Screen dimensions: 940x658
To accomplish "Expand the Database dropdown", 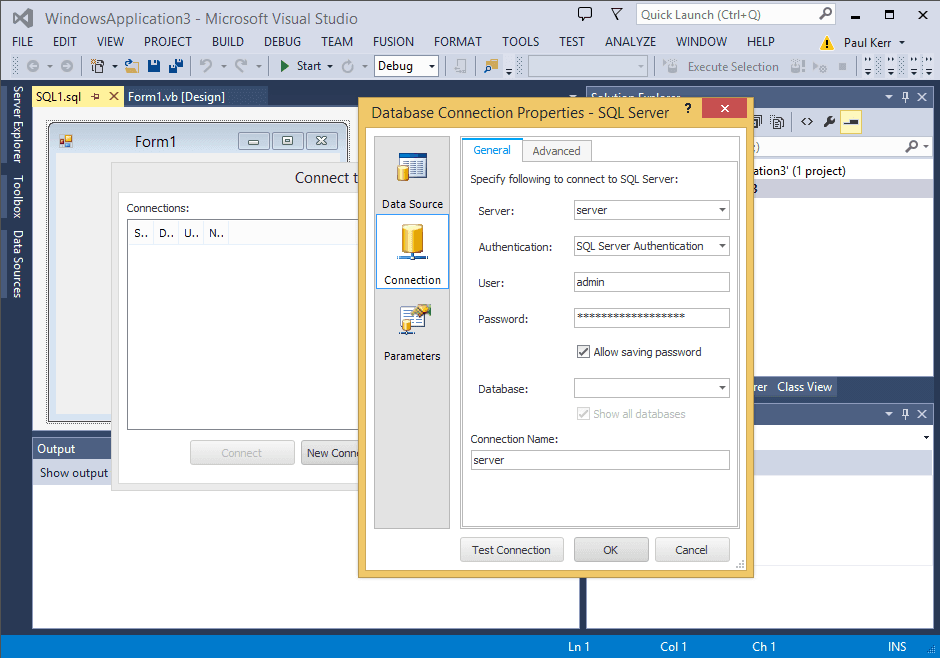I will pyautogui.click(x=722, y=388).
